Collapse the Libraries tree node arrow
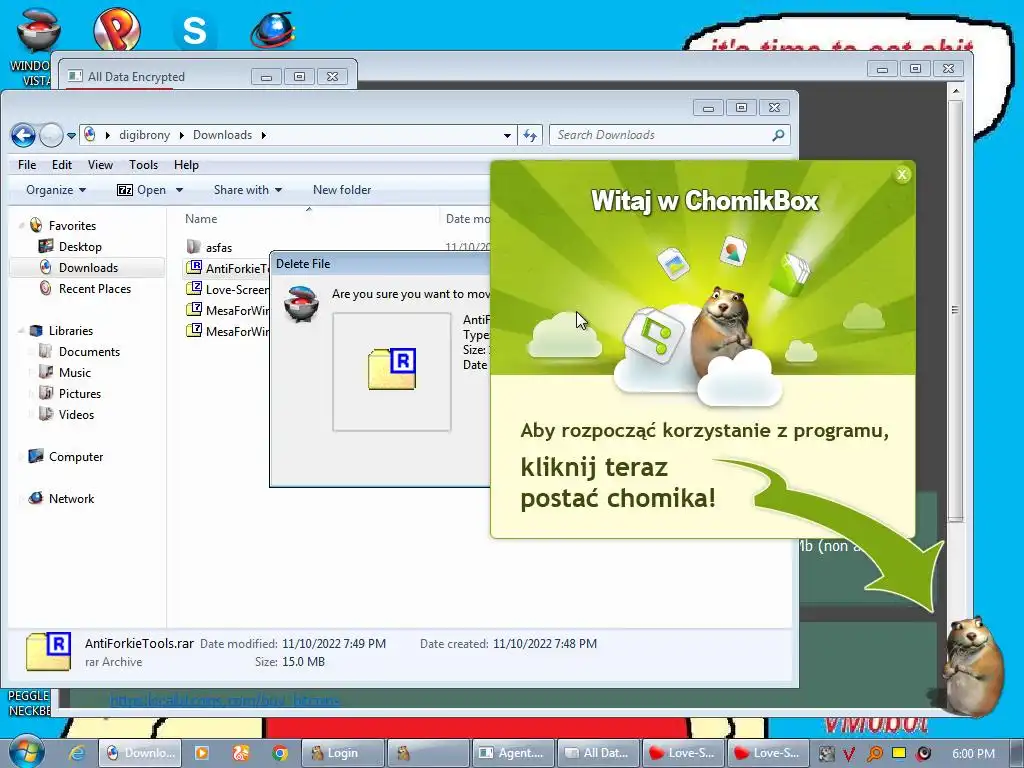Image resolution: width=1024 pixels, height=768 pixels. tap(22, 331)
